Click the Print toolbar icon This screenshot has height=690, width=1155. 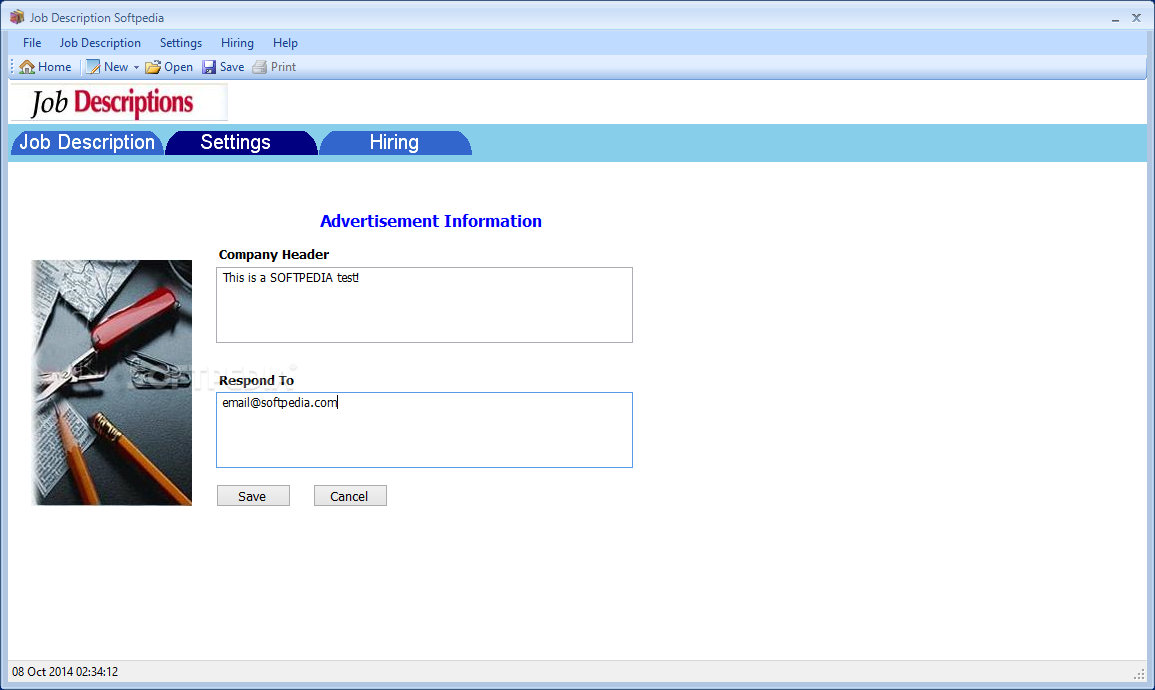click(x=259, y=67)
